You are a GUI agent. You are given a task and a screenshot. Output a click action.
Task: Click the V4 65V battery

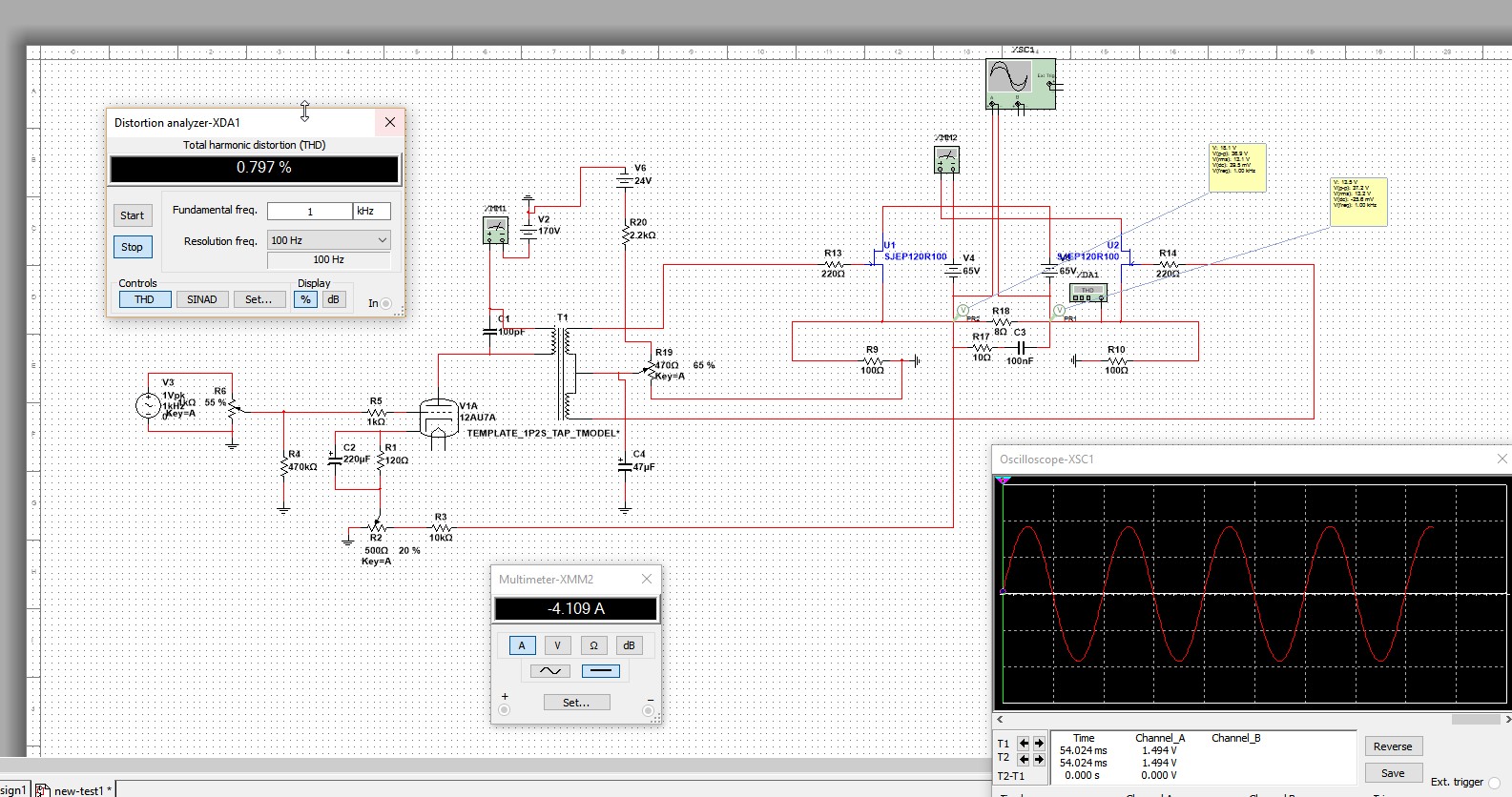[x=953, y=269]
